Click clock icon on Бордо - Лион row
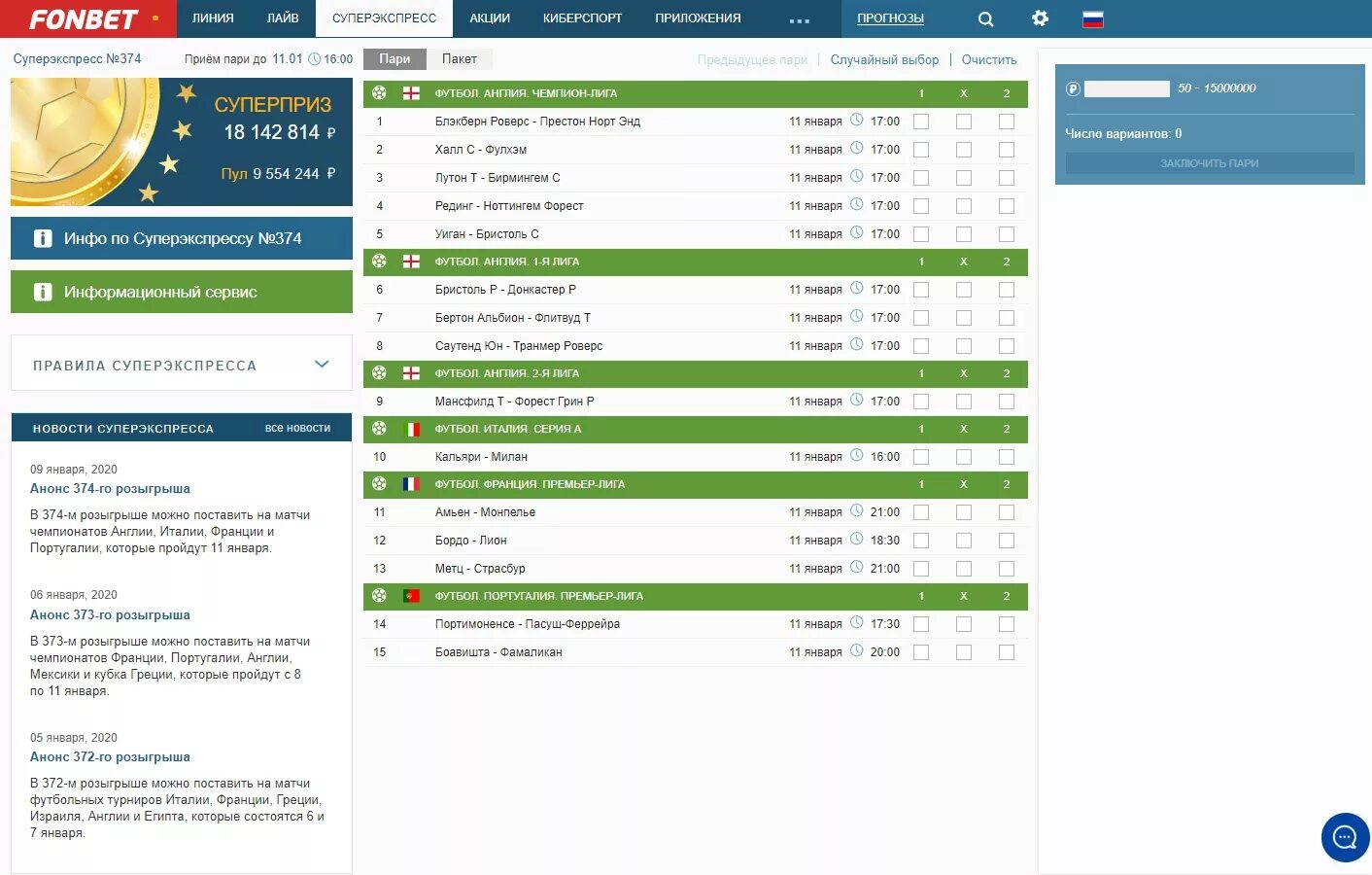 (857, 540)
